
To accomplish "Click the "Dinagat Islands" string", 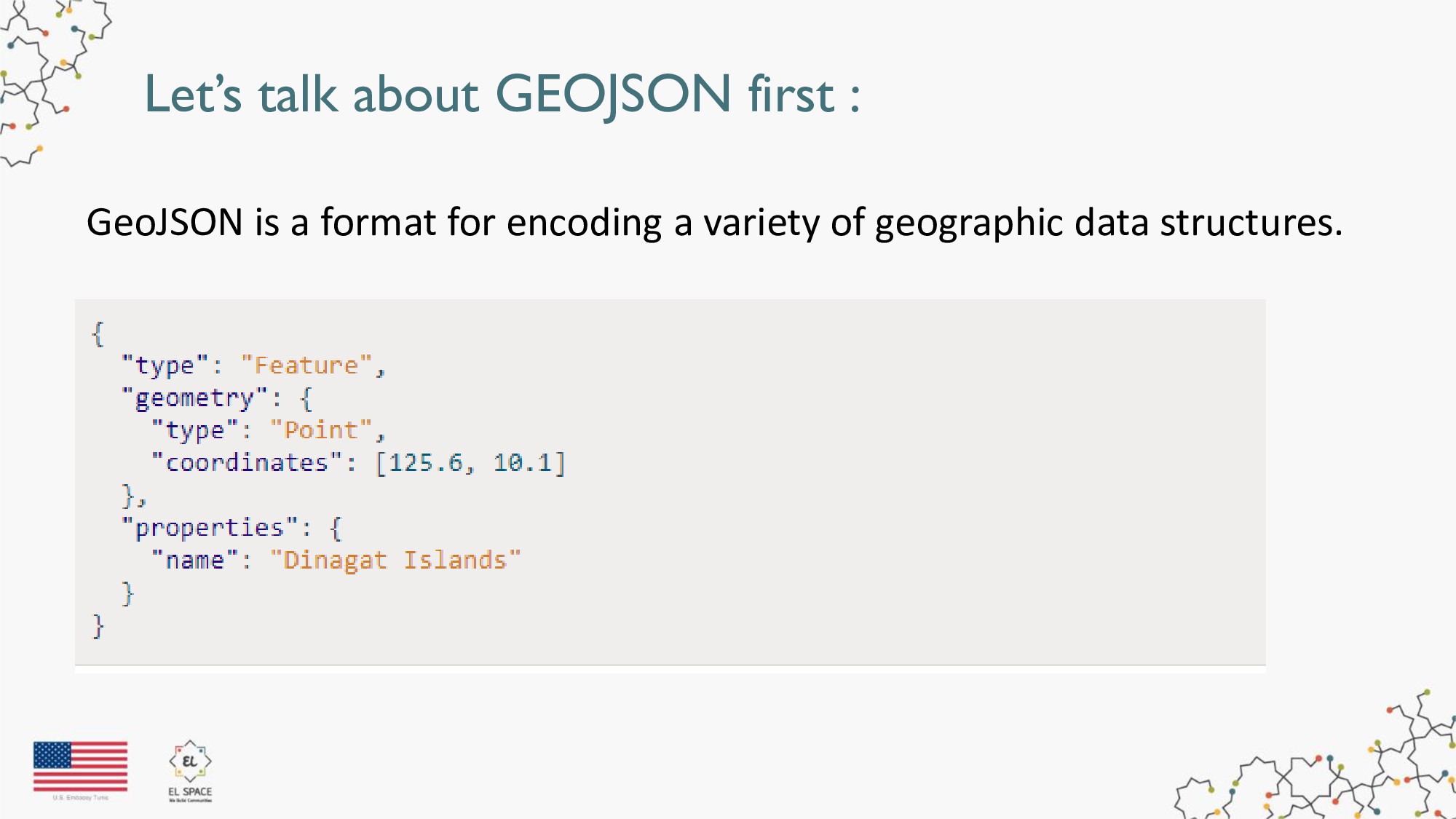I will [x=395, y=560].
